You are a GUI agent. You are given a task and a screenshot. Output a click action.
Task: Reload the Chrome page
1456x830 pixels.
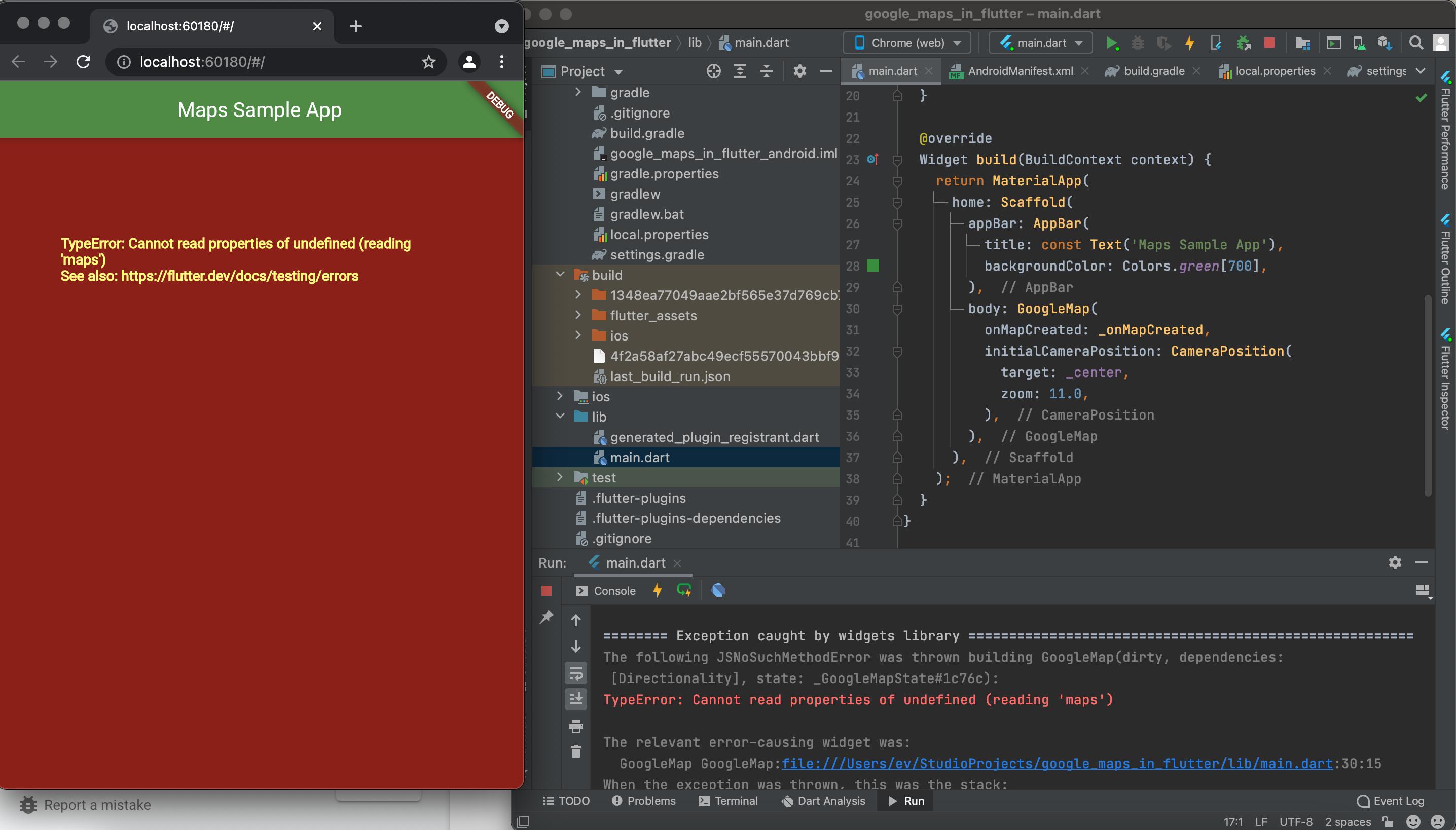(x=83, y=62)
